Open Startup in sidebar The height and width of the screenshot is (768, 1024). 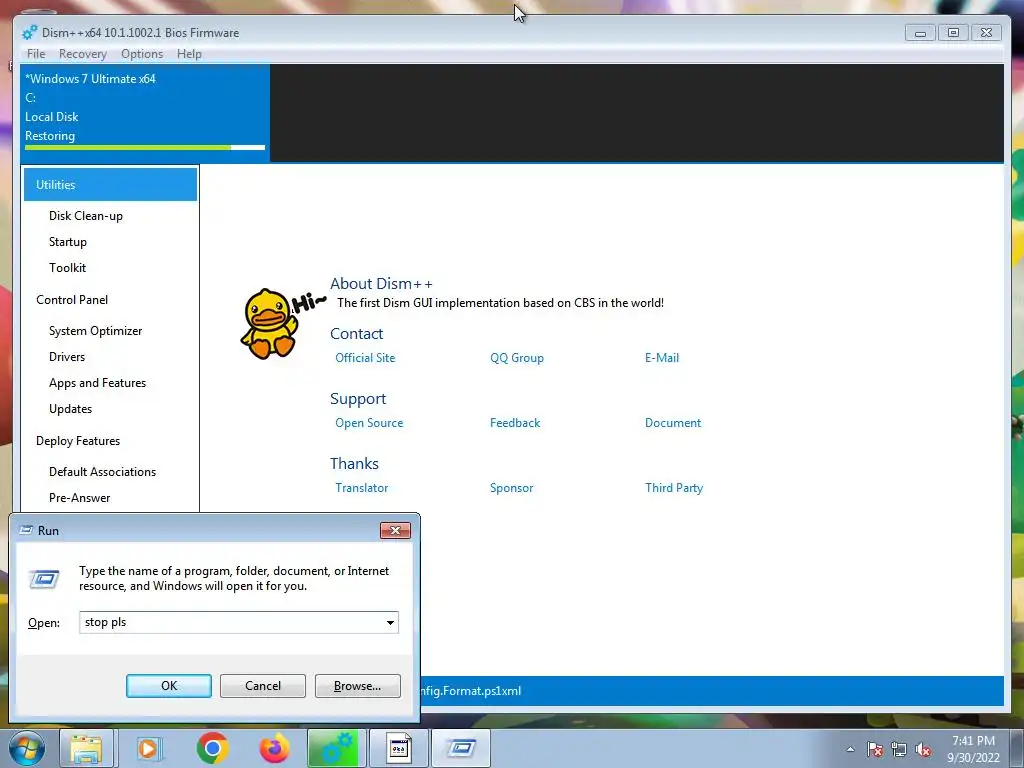pyautogui.click(x=68, y=242)
